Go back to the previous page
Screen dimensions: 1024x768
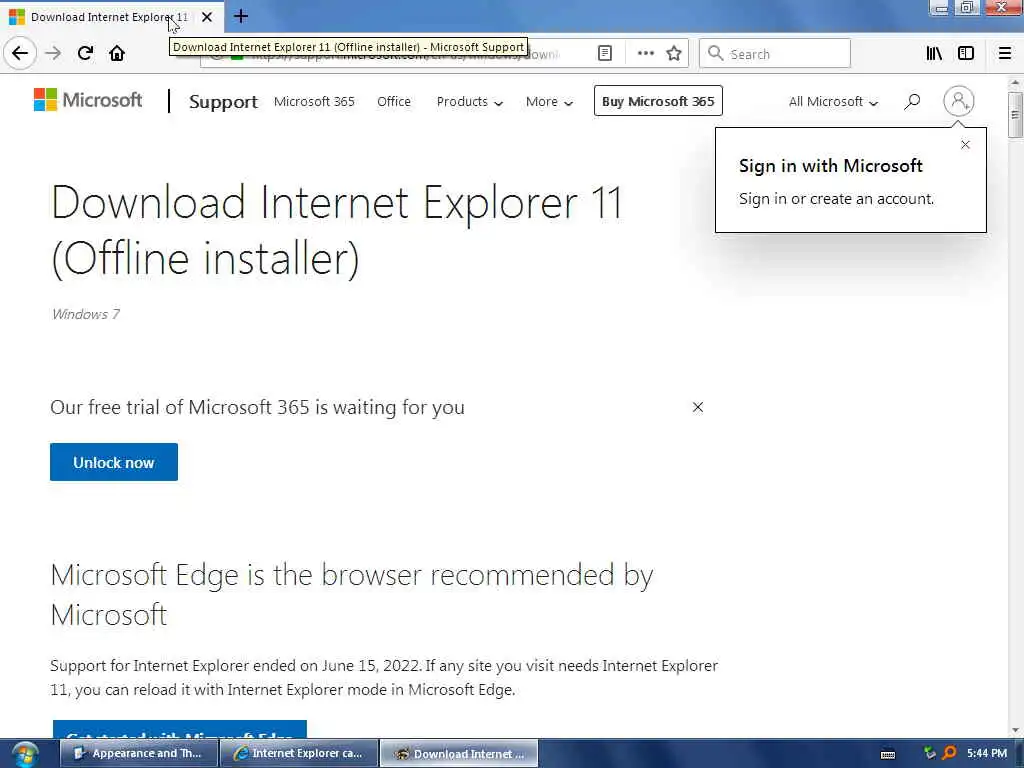tap(20, 53)
